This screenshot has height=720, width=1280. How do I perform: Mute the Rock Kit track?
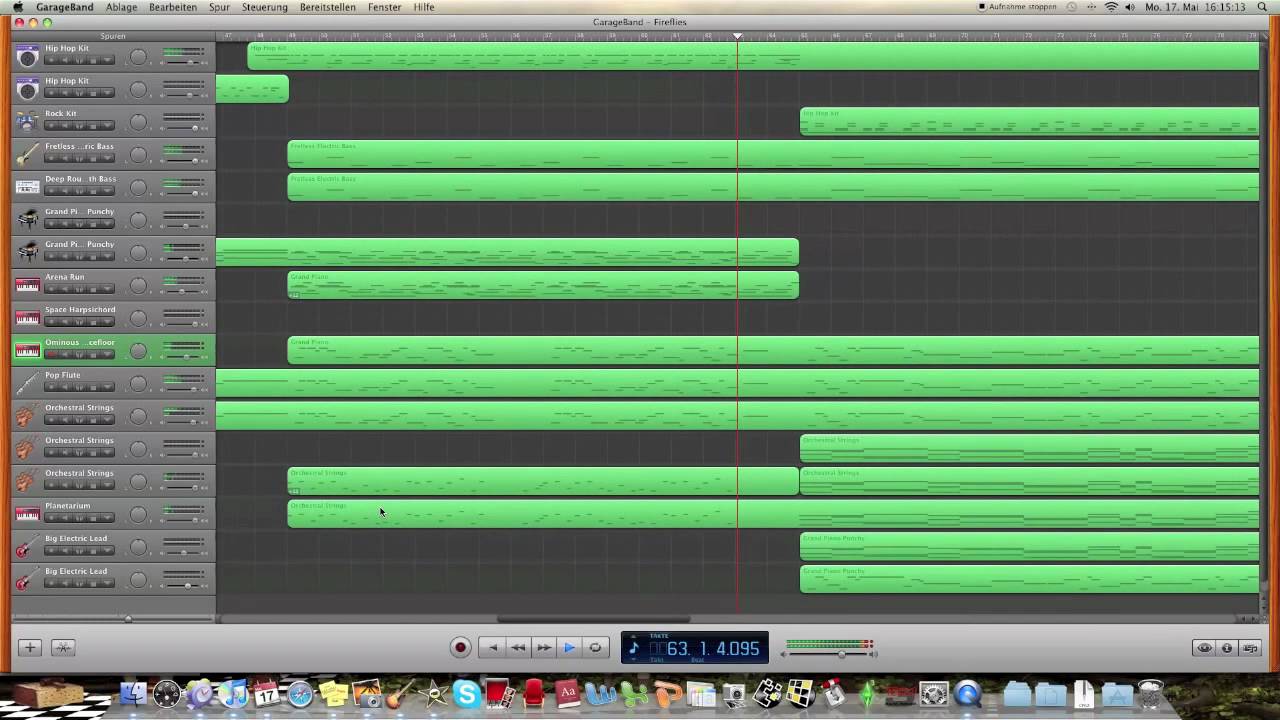65,125
